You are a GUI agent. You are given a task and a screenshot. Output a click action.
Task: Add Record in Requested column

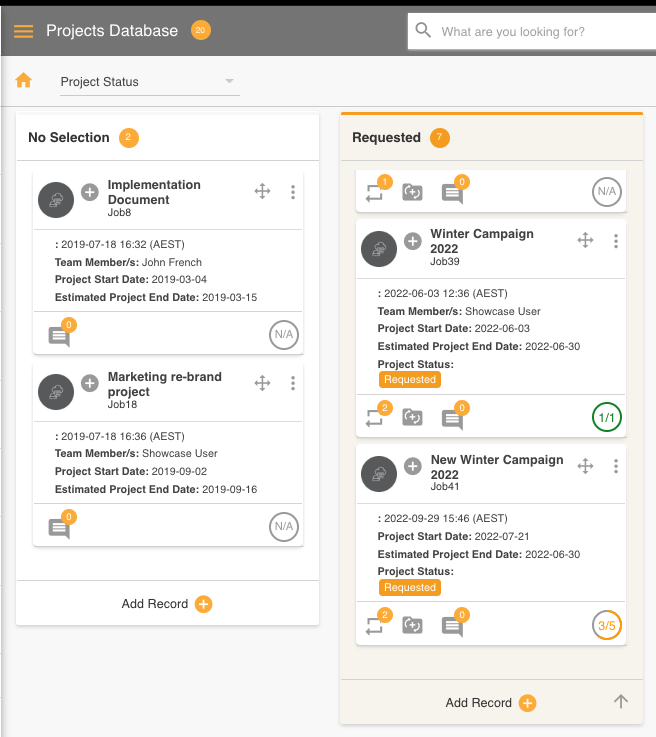pyautogui.click(x=491, y=703)
